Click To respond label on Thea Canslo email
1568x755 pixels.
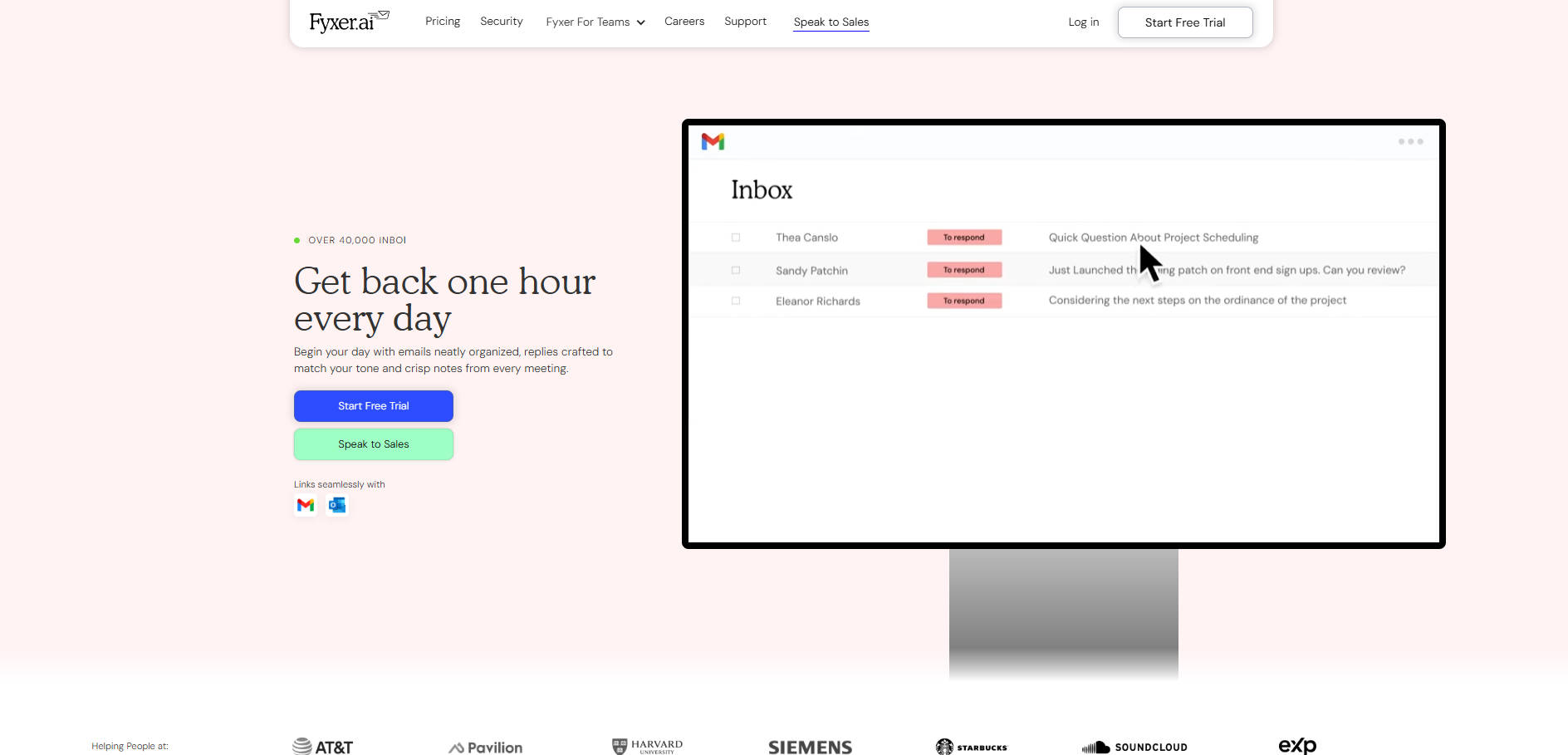pos(964,238)
